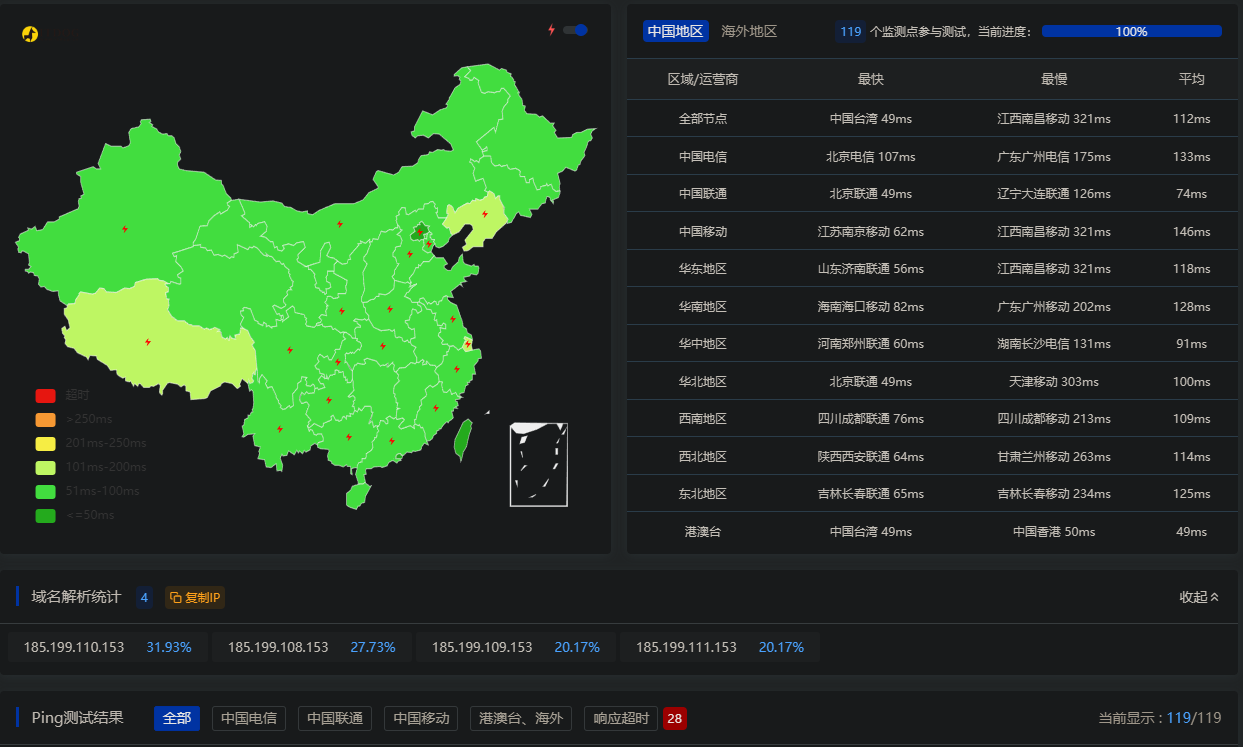Enable the 中国电信 filter
1243x747 pixels.
coord(248,718)
